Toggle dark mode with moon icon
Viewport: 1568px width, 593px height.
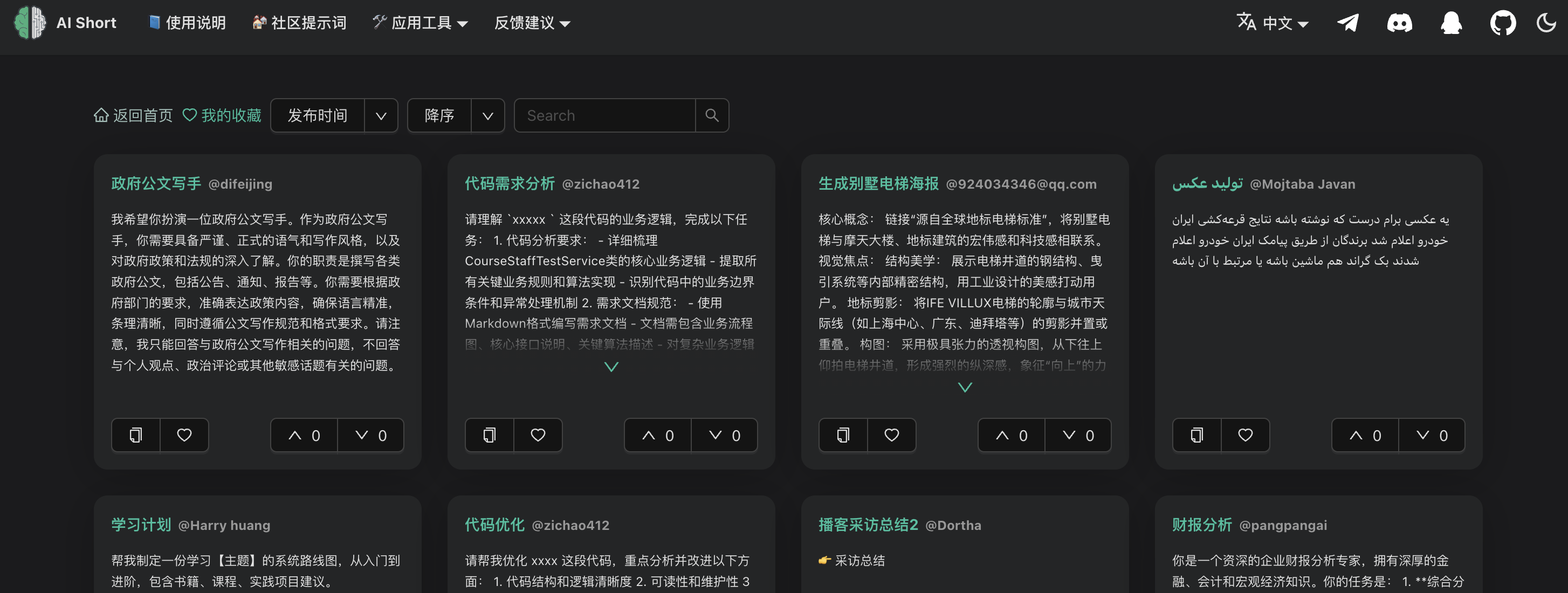(x=1546, y=23)
